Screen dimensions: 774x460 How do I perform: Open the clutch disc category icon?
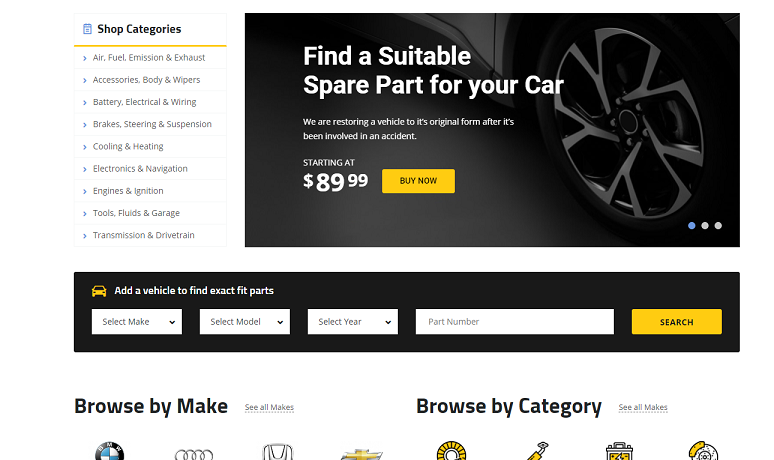[451, 451]
